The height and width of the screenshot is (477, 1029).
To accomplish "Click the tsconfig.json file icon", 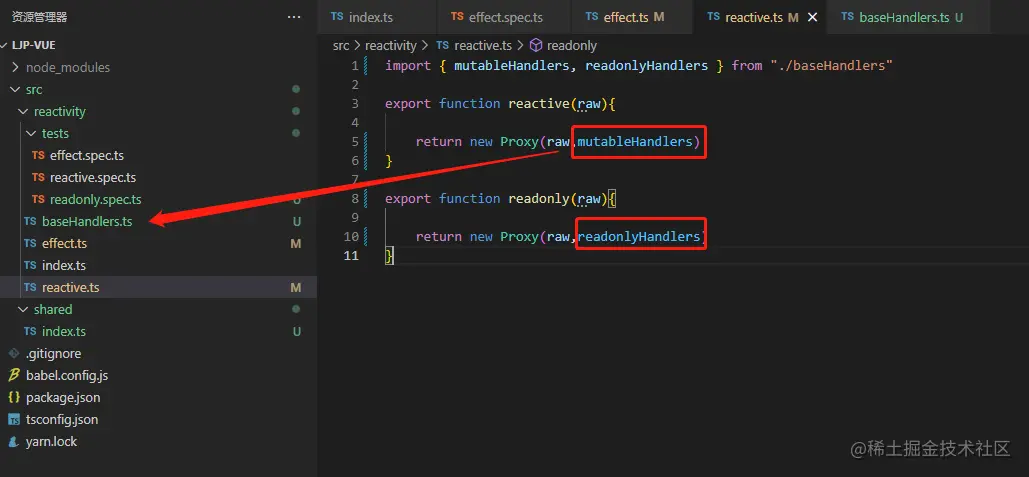I will [14, 419].
